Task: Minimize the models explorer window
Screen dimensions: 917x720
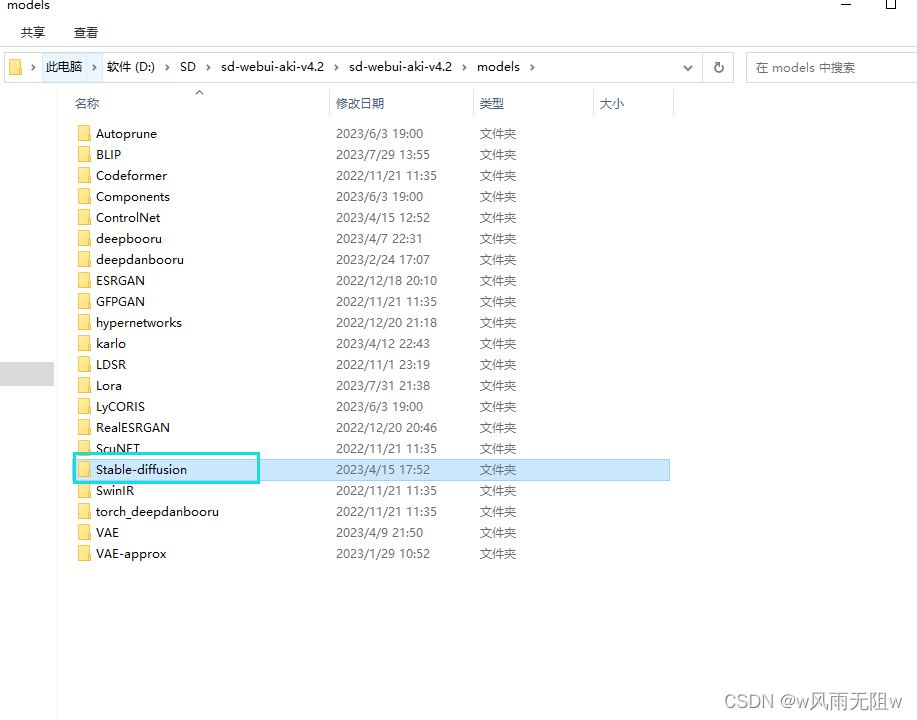Action: click(x=846, y=5)
